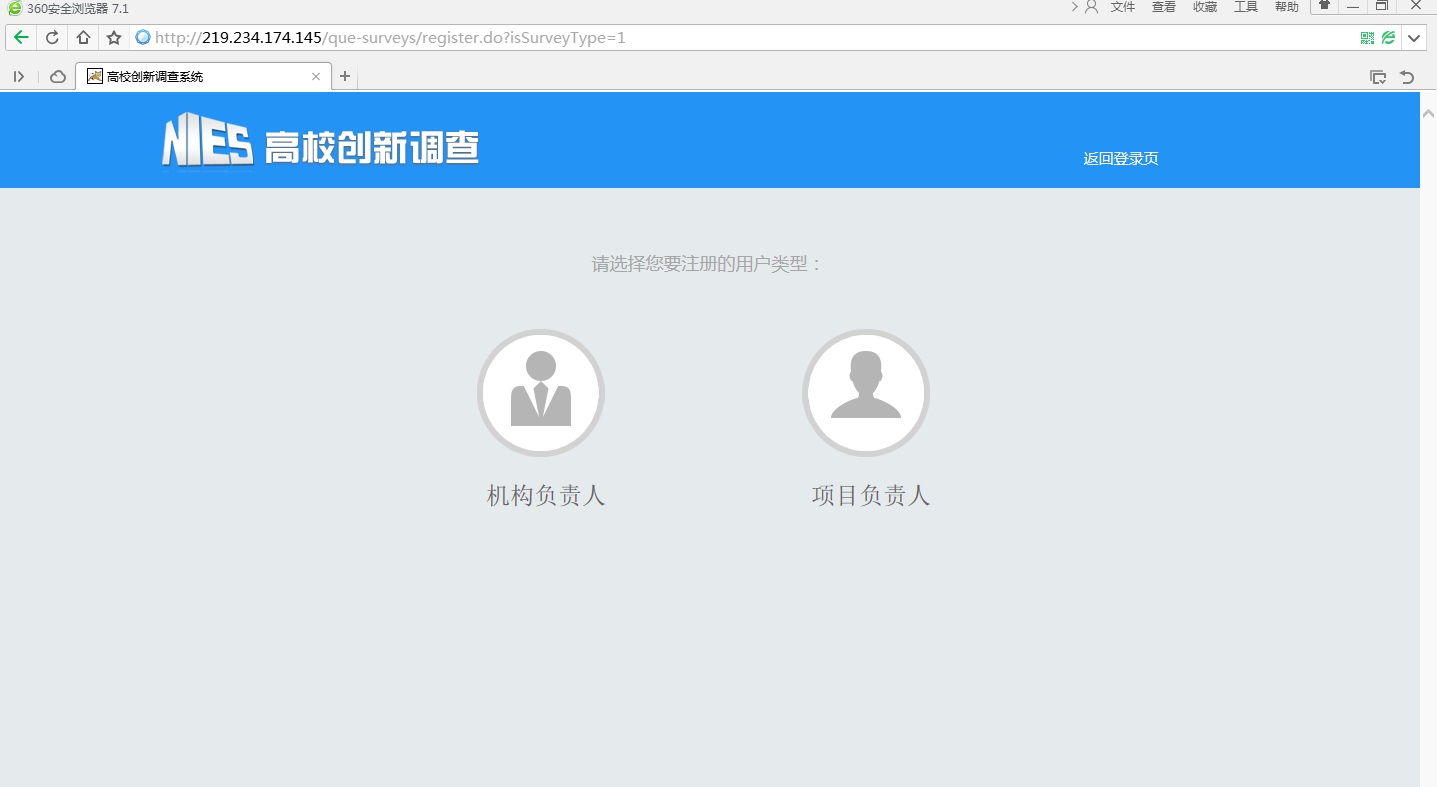Select the 机构负责人 user type icon
The height and width of the screenshot is (787, 1437).
(541, 392)
